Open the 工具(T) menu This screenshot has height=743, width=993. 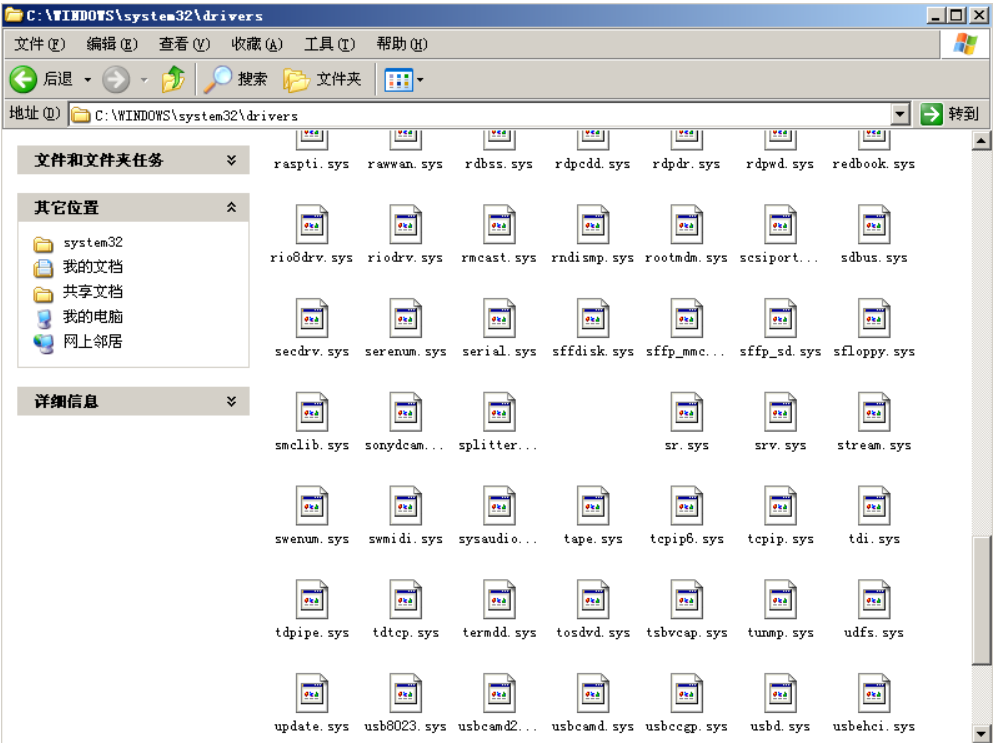[329, 44]
